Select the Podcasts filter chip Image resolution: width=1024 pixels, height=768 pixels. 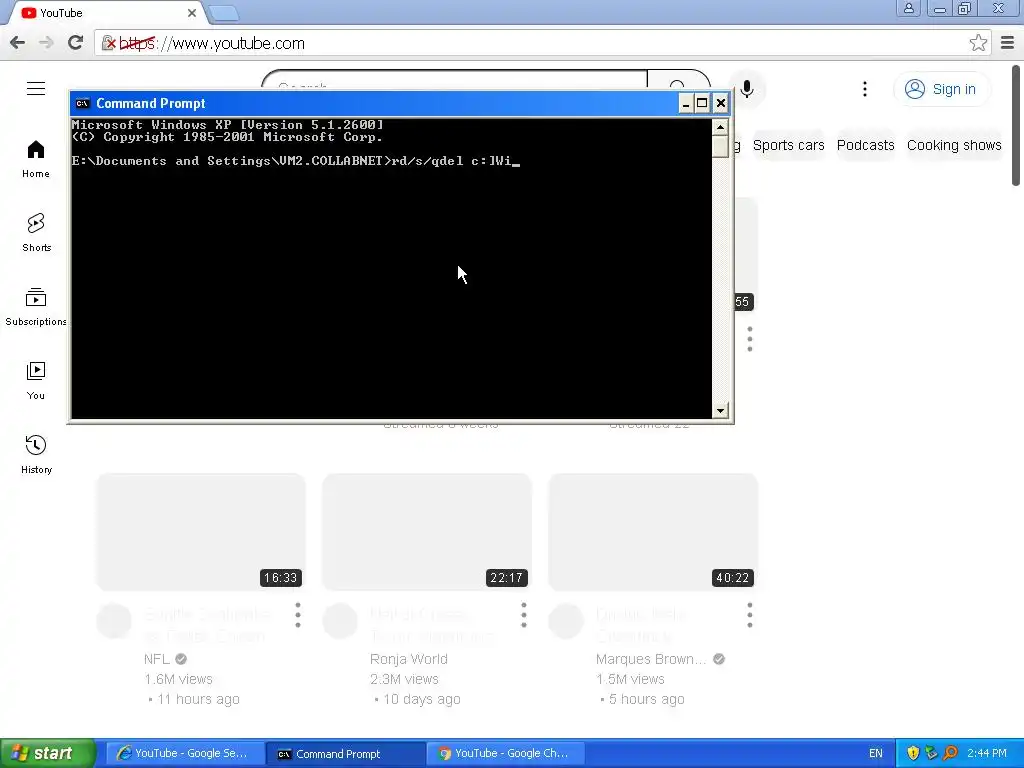[865, 145]
